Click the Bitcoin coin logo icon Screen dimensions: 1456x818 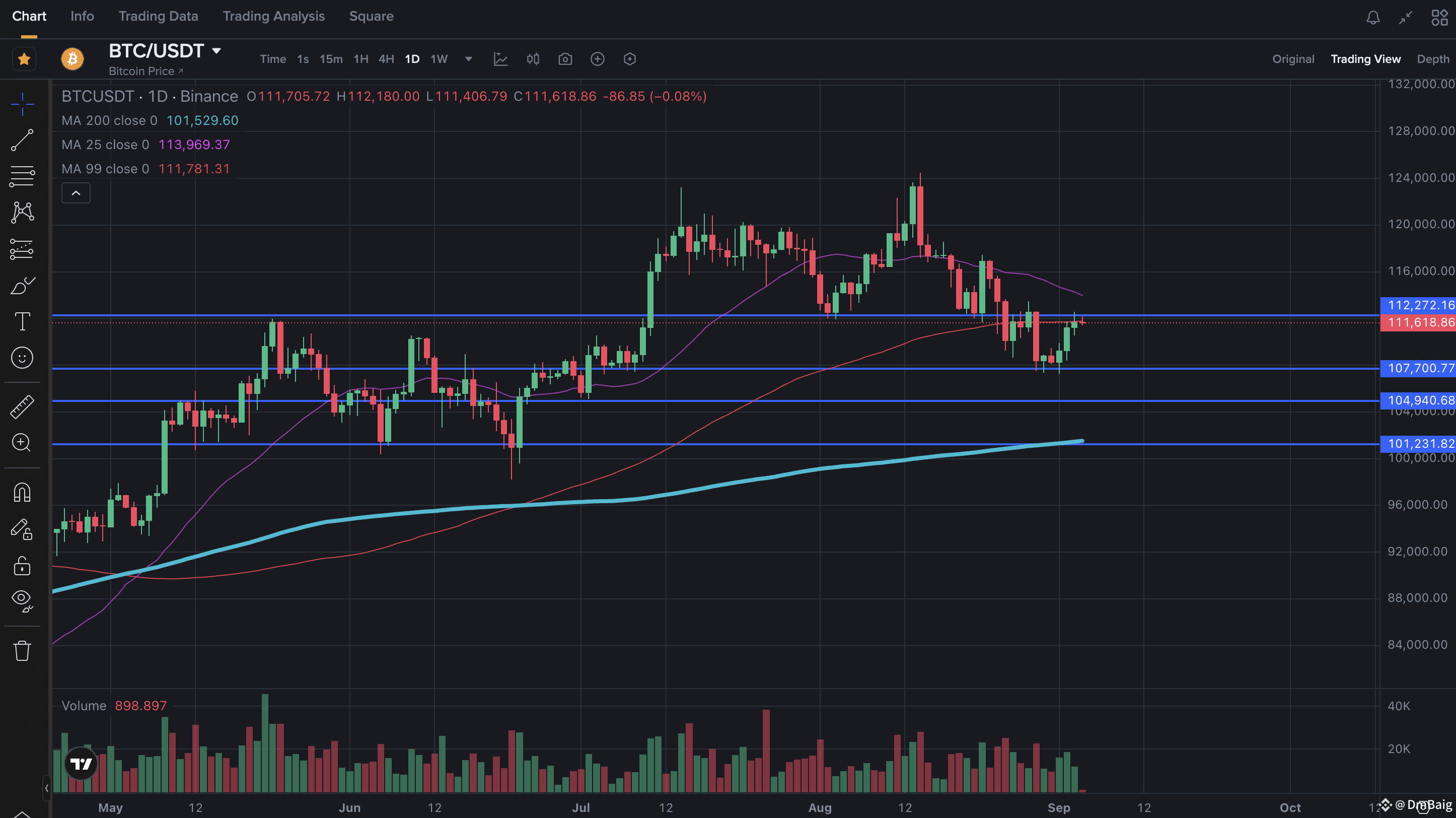[x=72, y=59]
